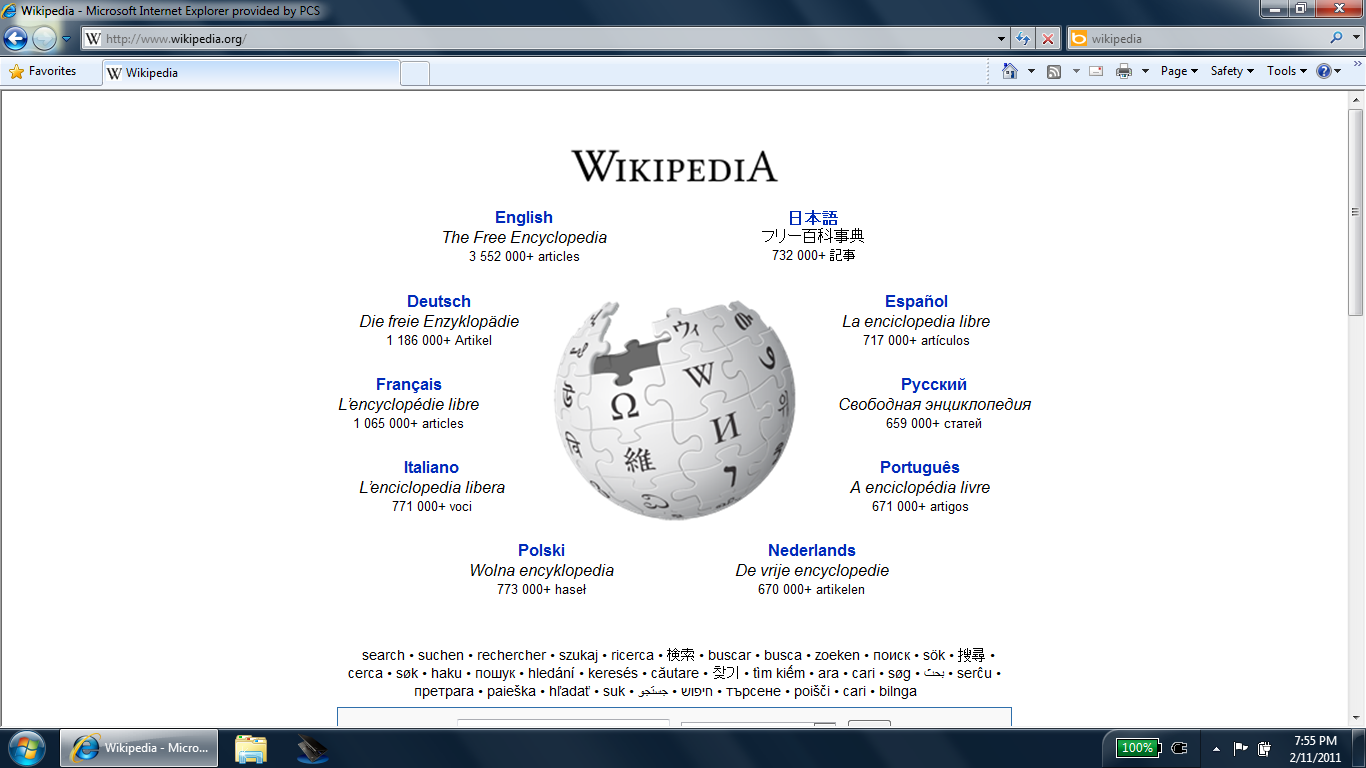Click the Print icon
1366x768 pixels.
tap(1123, 71)
